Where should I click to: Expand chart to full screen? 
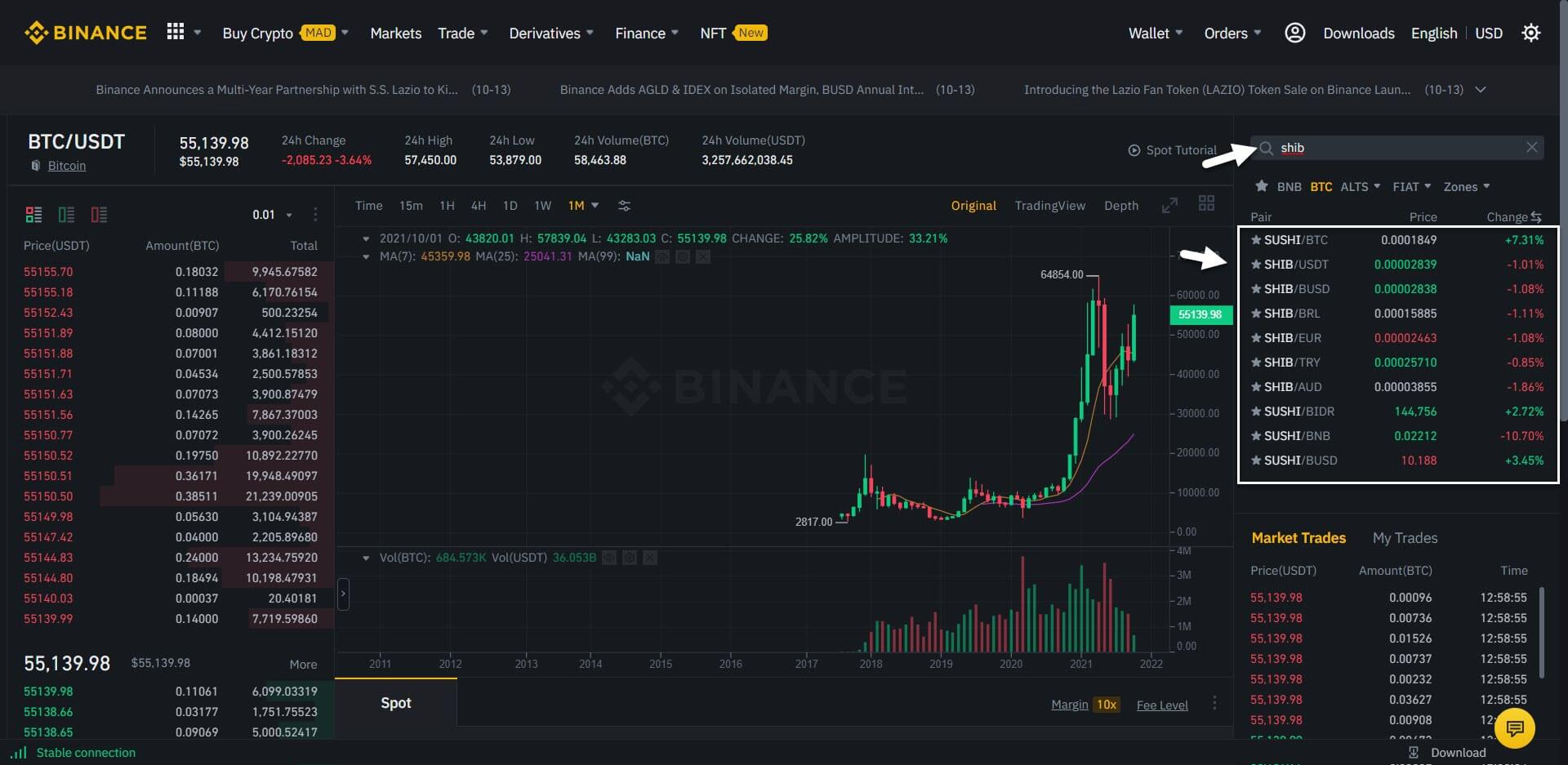(x=1169, y=205)
